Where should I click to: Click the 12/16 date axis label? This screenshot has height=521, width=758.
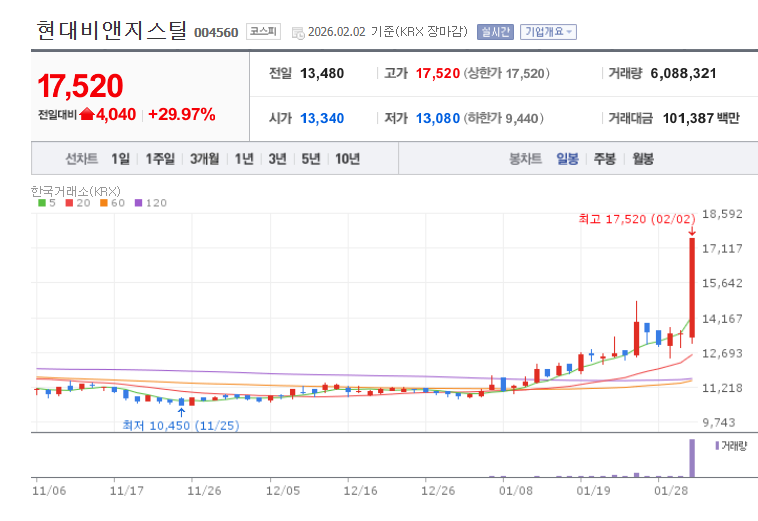point(360,491)
